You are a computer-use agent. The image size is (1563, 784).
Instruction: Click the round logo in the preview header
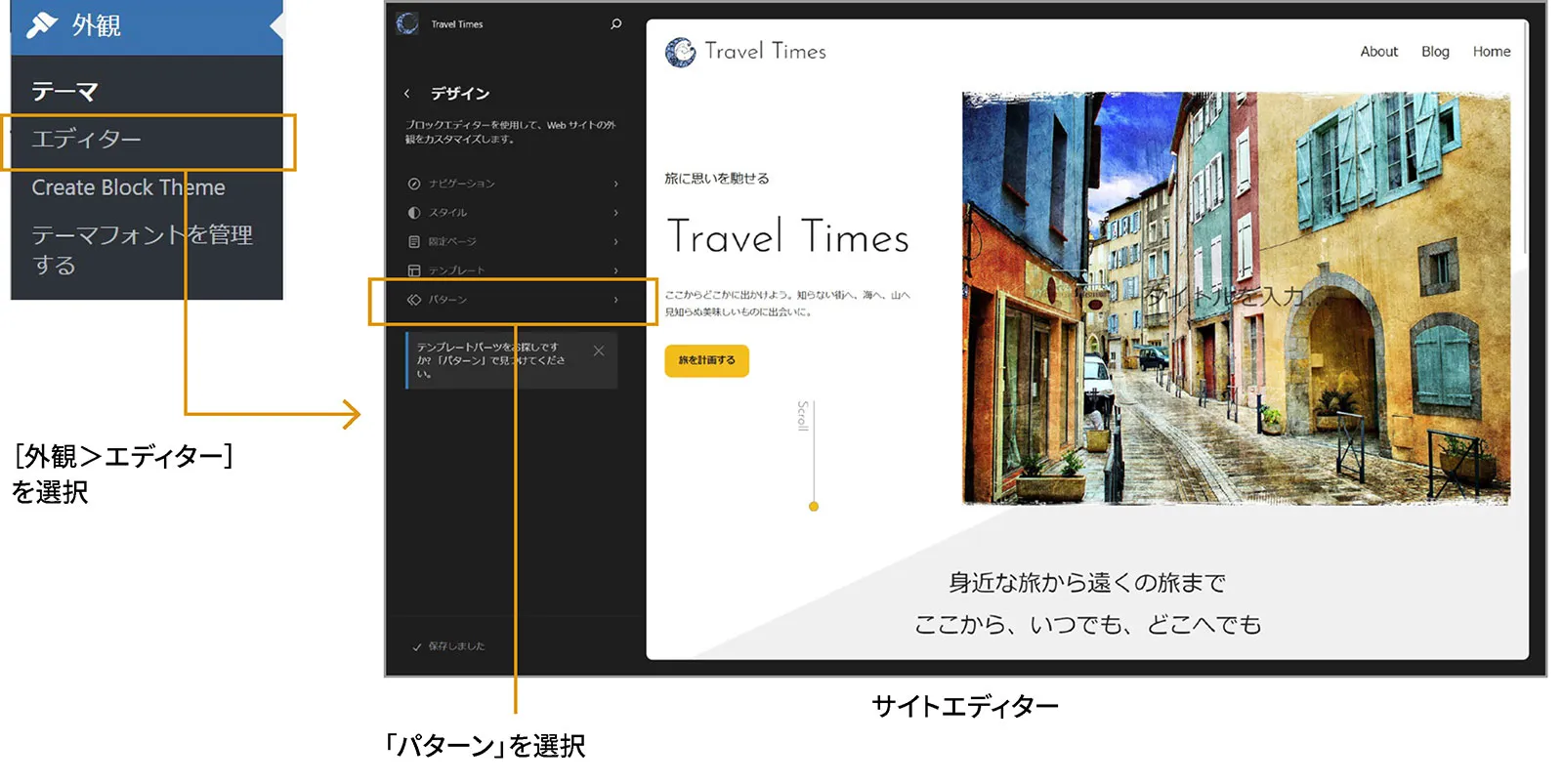[680, 52]
